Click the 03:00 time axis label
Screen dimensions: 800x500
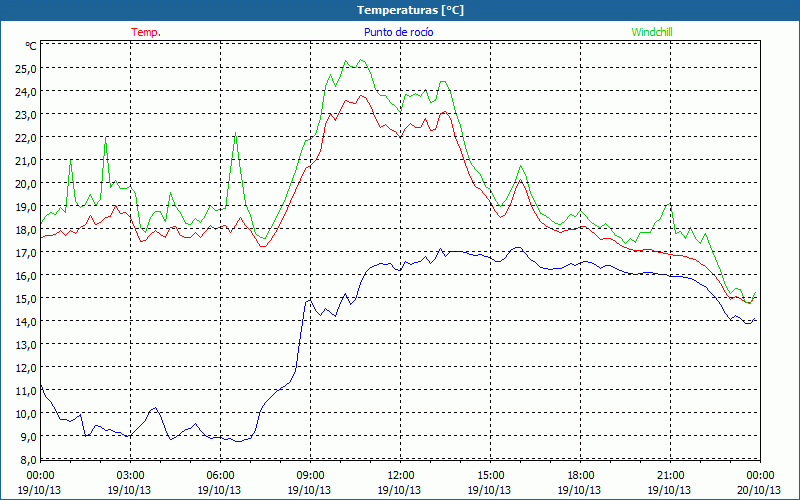(130, 476)
